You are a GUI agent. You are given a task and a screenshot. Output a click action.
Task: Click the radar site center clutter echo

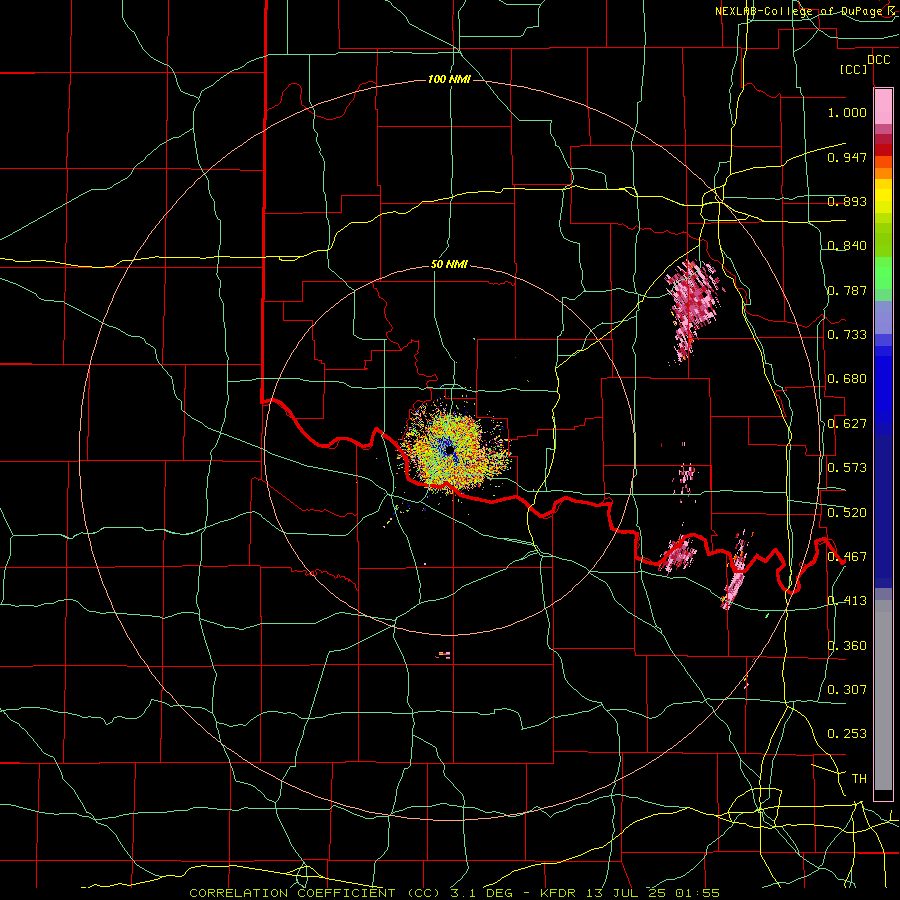(451, 450)
